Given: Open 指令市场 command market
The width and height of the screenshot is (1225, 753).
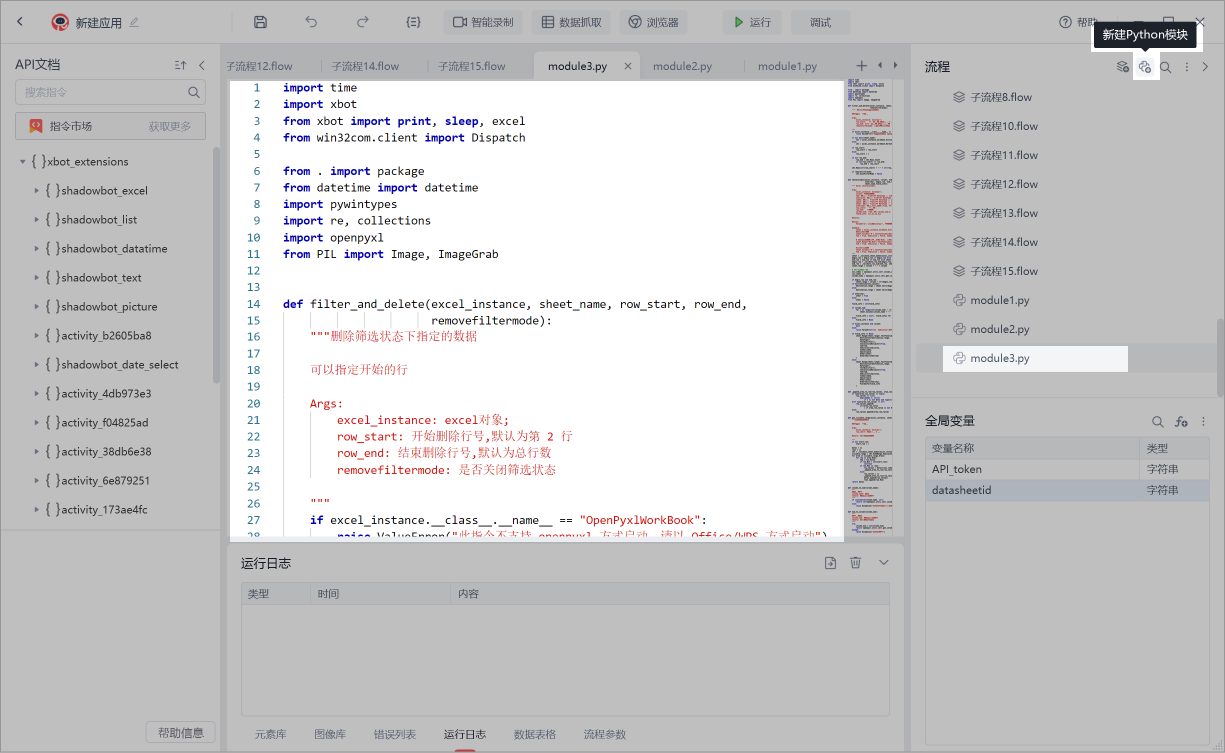Looking at the screenshot, I should point(71,126).
